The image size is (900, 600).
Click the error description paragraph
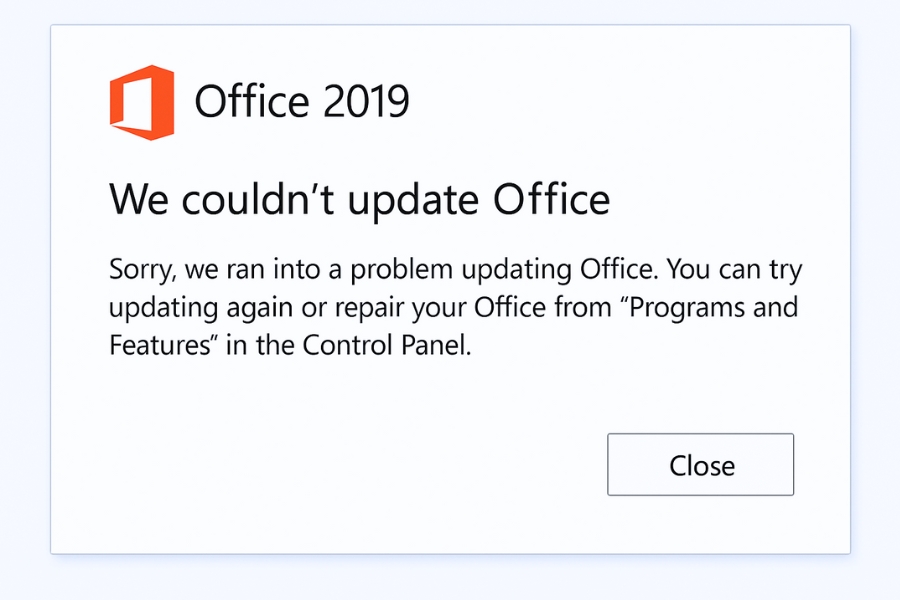(453, 307)
